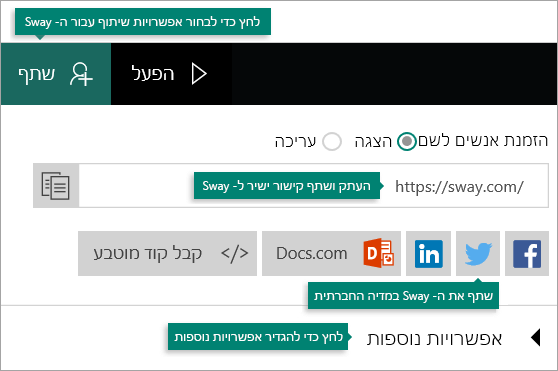558x371 pixels.
Task: Expand אפשרויות נוספות (More options) with the triangle
Action: 536,337
